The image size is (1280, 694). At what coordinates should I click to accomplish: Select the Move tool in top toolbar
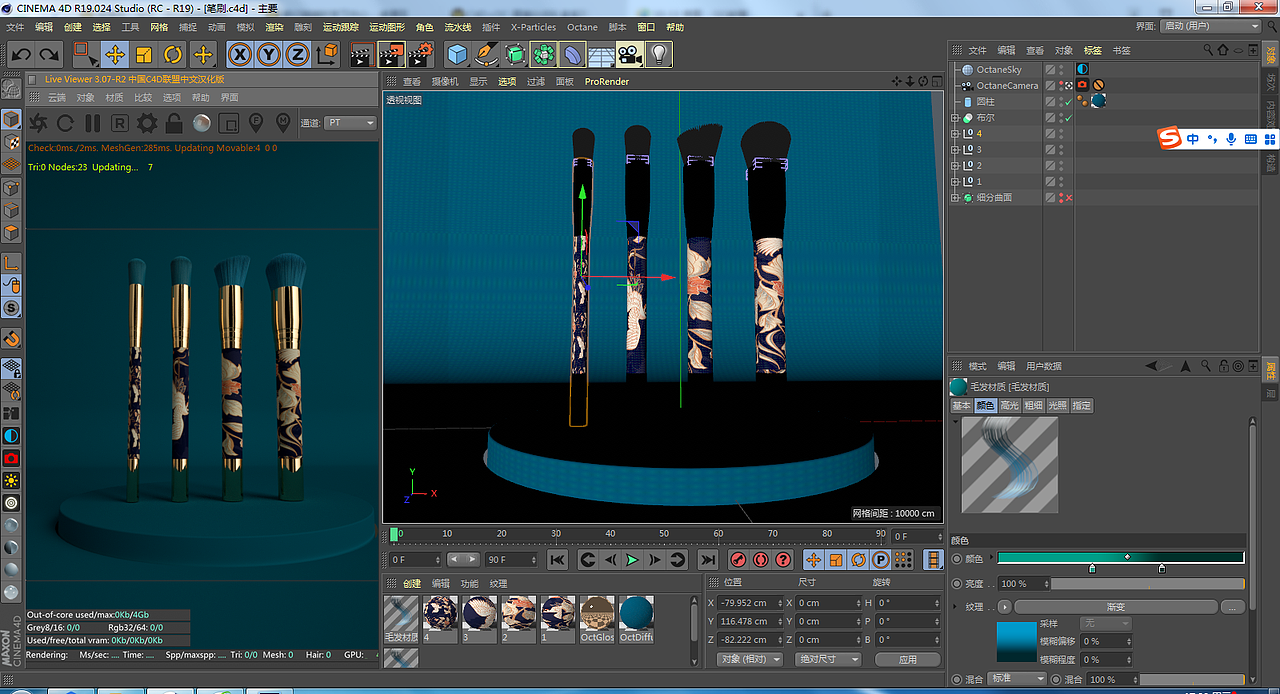click(x=115, y=54)
